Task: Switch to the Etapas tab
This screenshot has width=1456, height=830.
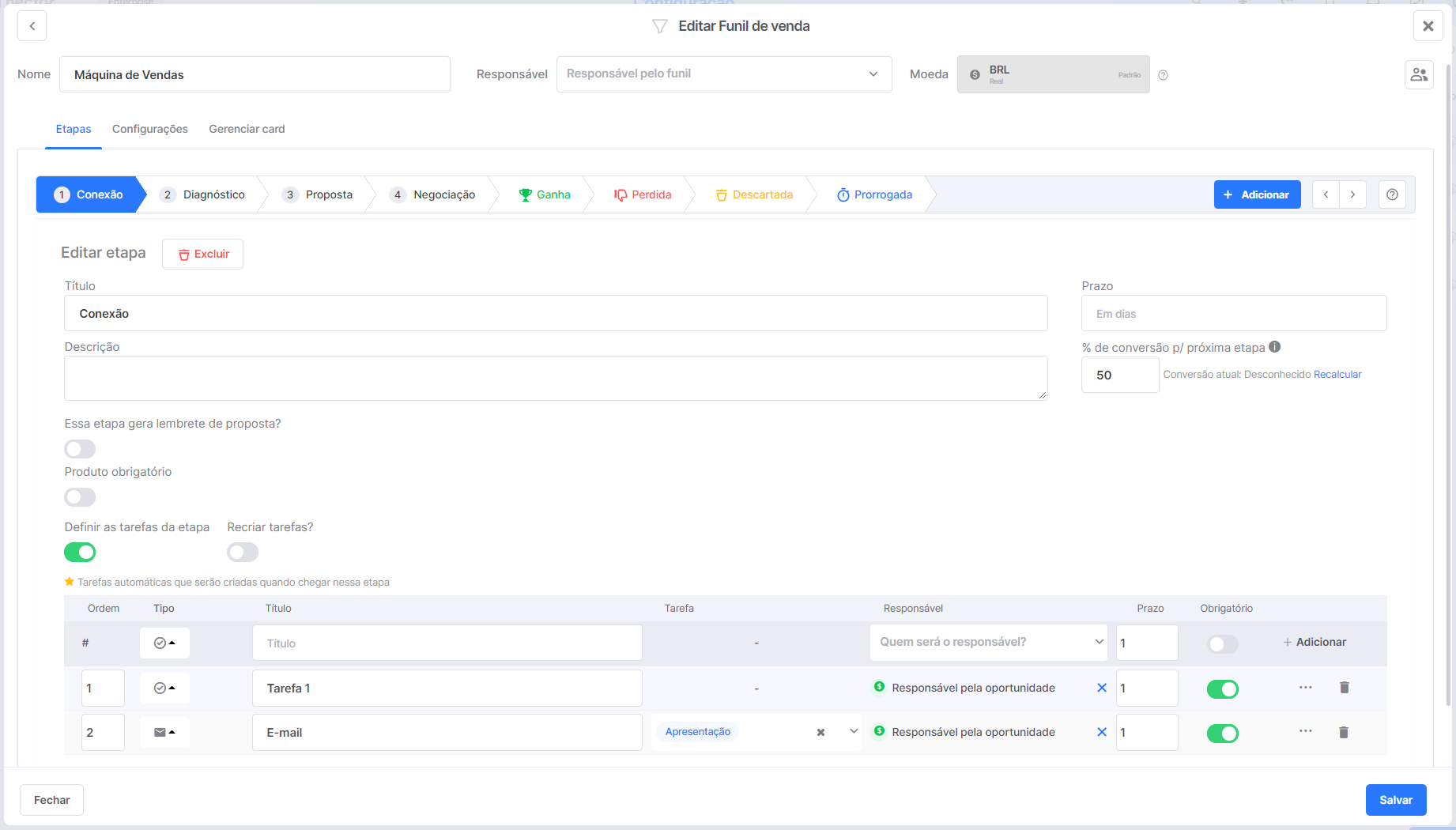Action: click(74, 129)
